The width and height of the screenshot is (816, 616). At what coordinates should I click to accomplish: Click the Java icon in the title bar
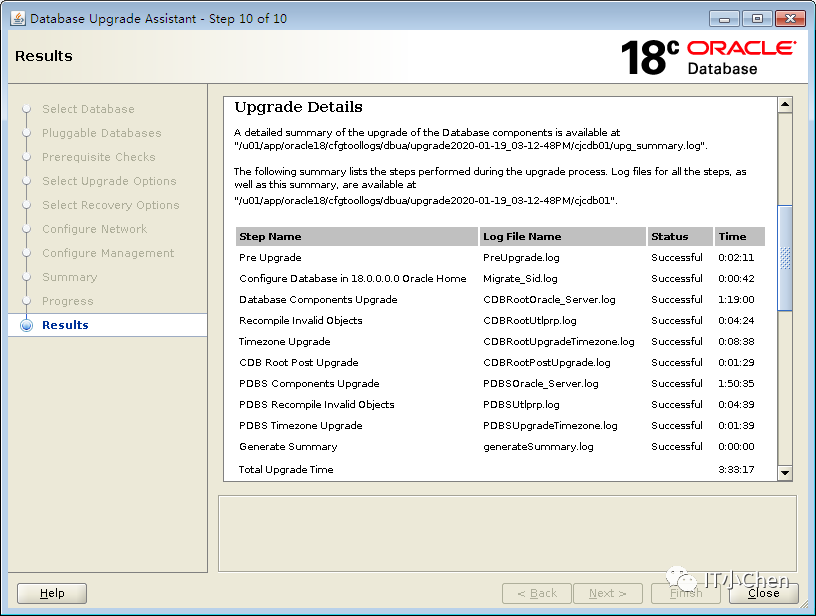click(18, 18)
